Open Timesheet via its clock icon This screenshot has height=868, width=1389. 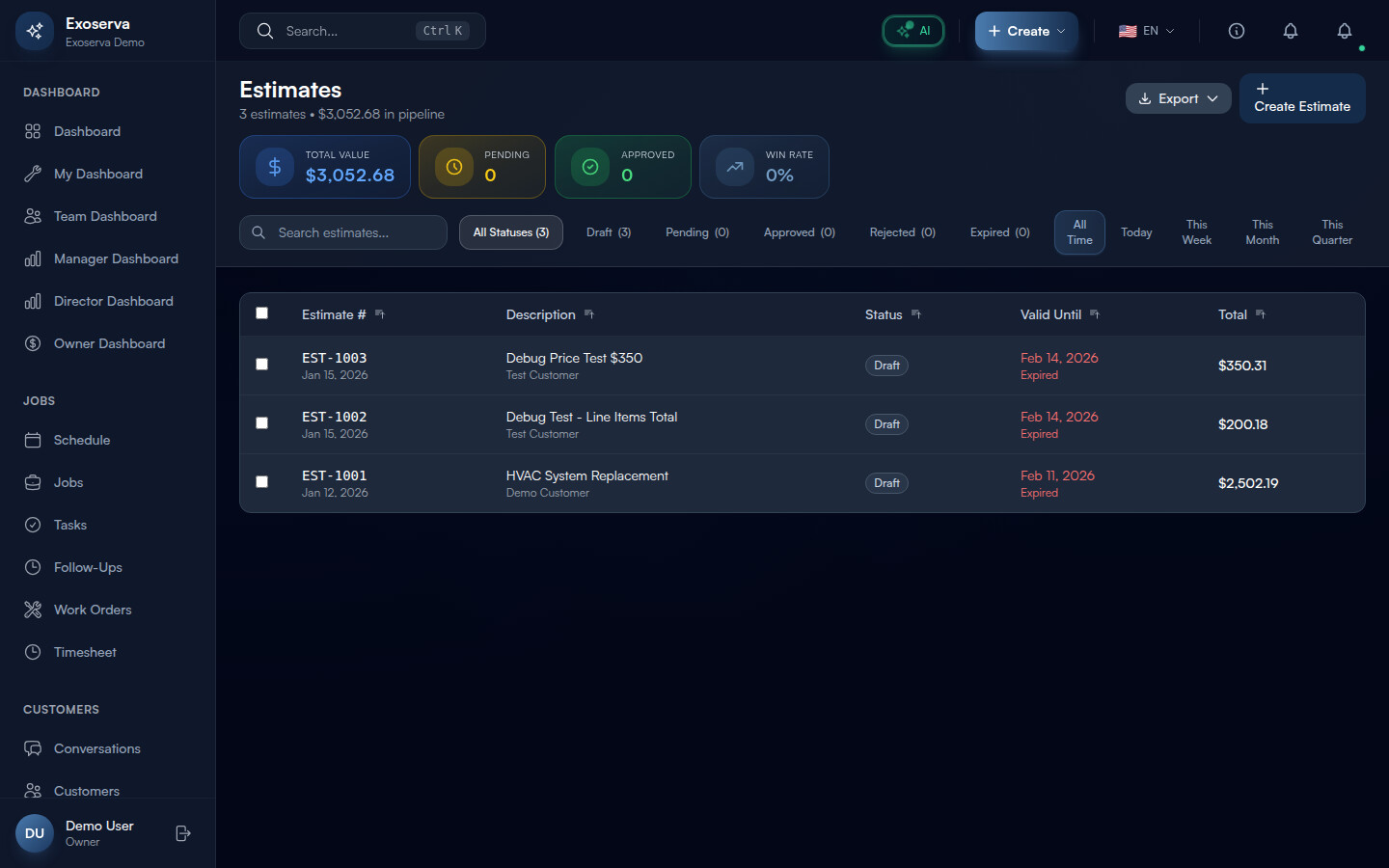click(33, 652)
